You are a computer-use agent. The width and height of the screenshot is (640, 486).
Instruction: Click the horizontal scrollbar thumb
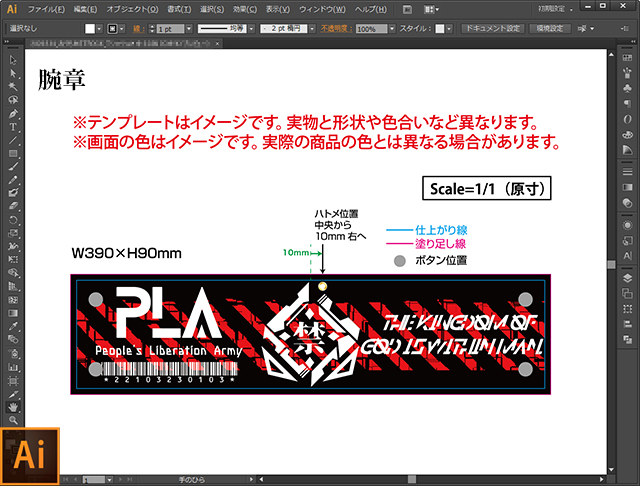412,479
